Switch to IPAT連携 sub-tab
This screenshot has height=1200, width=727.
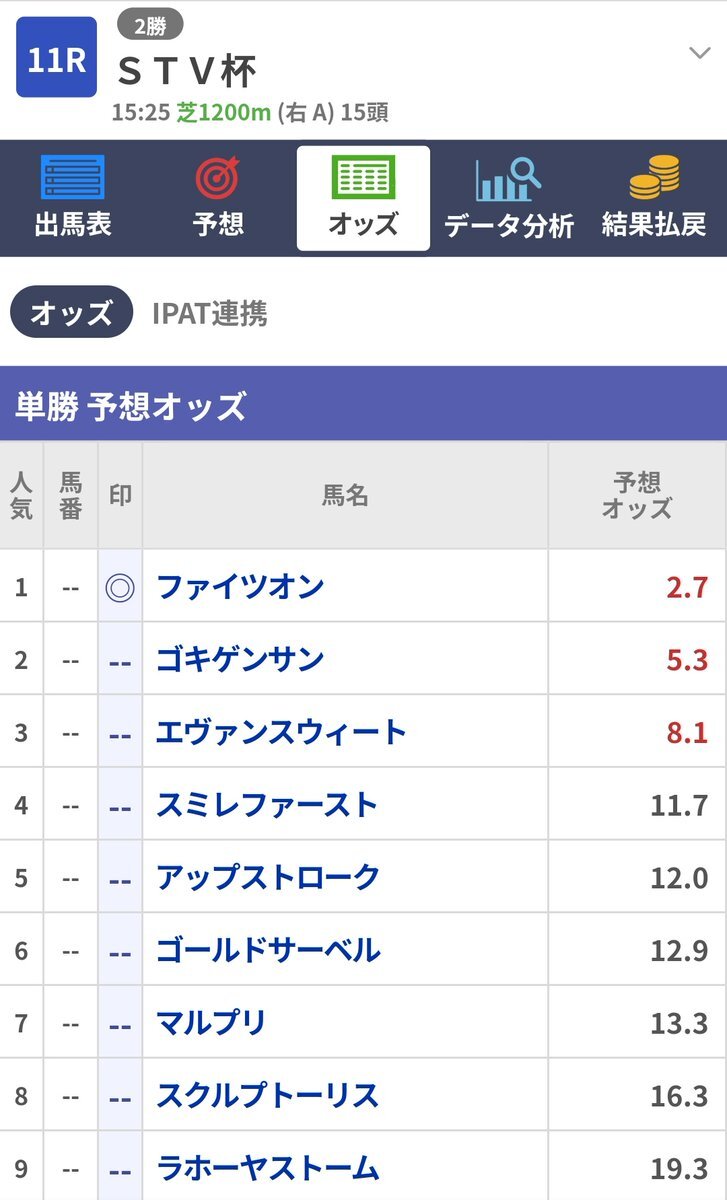(x=209, y=313)
